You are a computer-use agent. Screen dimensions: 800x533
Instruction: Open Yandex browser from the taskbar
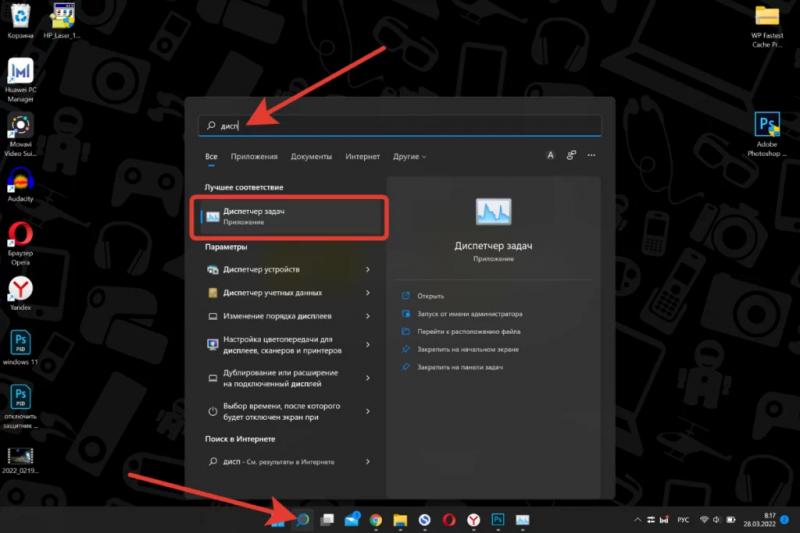(473, 520)
